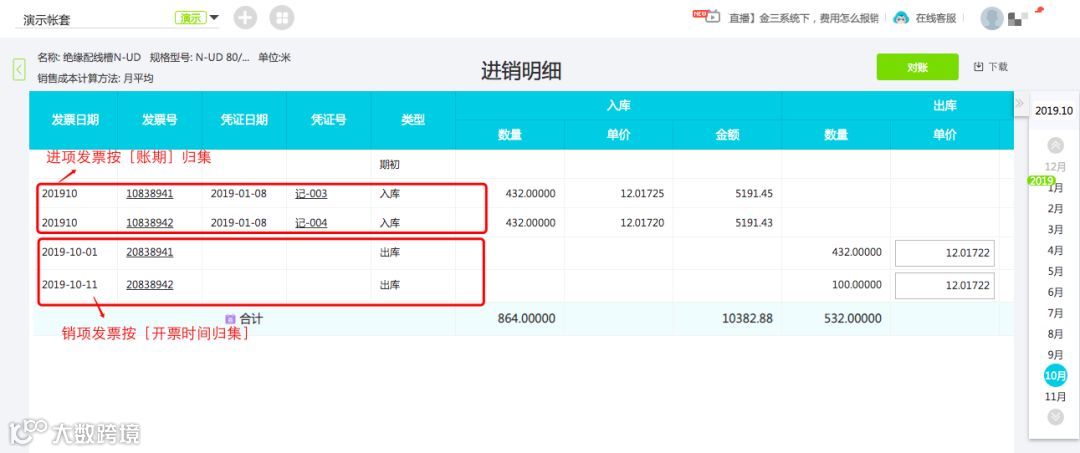The height and width of the screenshot is (453, 1080).
Task: Click the live broadcast NEW icon
Action: pyautogui.click(x=706, y=16)
